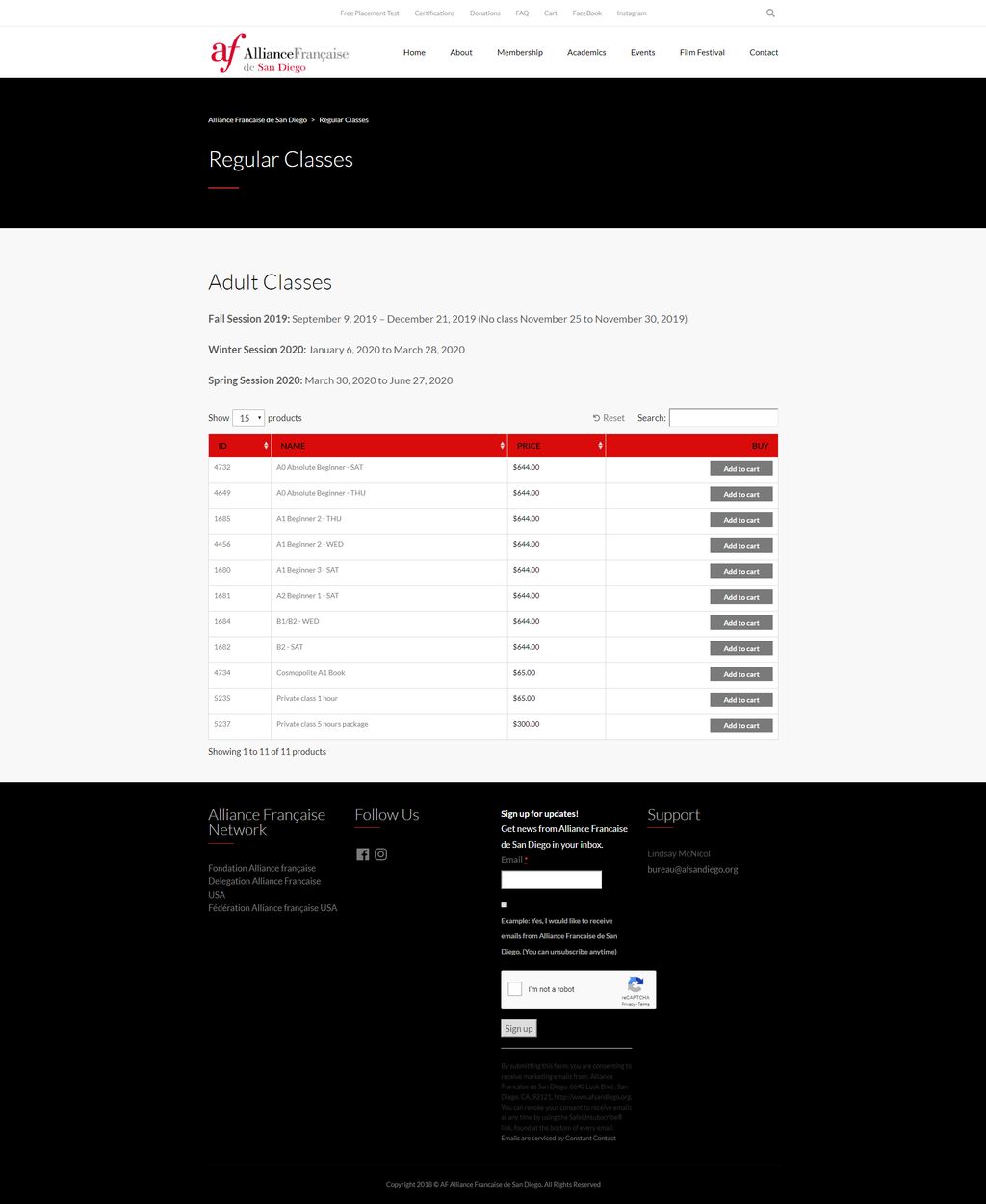
Task: Add A0 Absolute Beginner - SAT to cart
Action: [741, 468]
